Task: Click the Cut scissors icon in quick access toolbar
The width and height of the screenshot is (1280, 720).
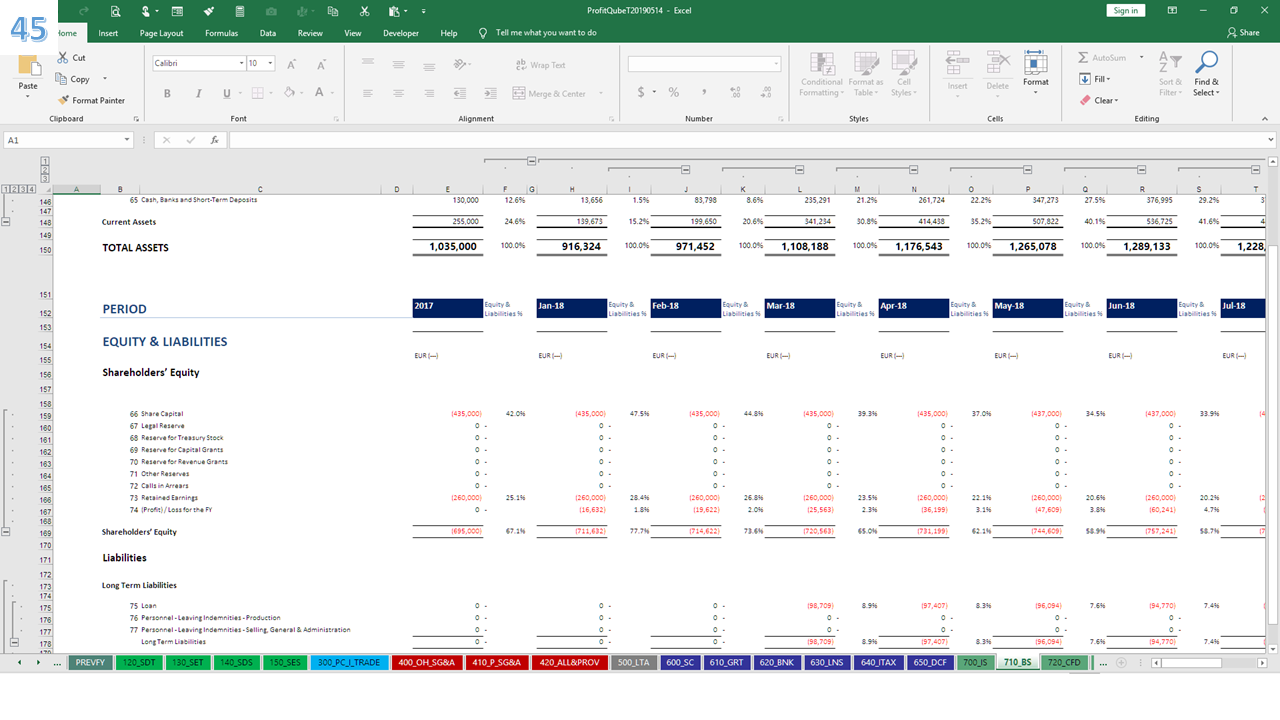Action: click(x=365, y=11)
